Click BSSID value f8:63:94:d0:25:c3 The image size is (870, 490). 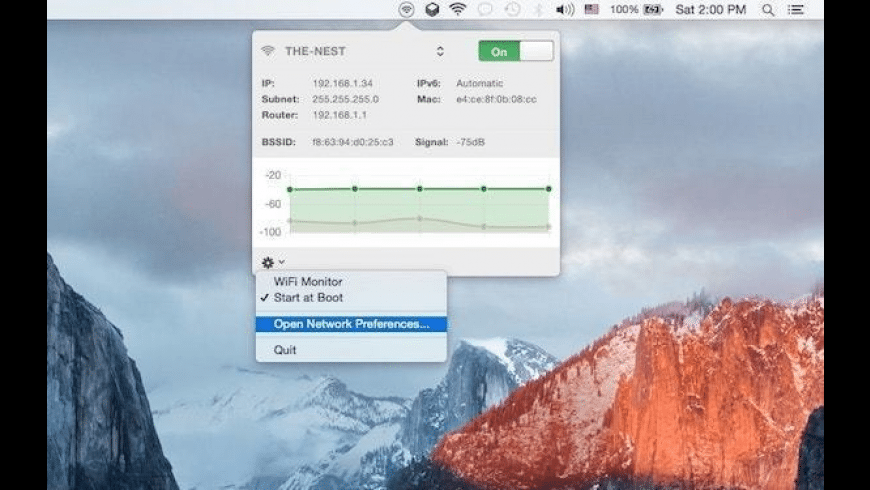pos(352,142)
